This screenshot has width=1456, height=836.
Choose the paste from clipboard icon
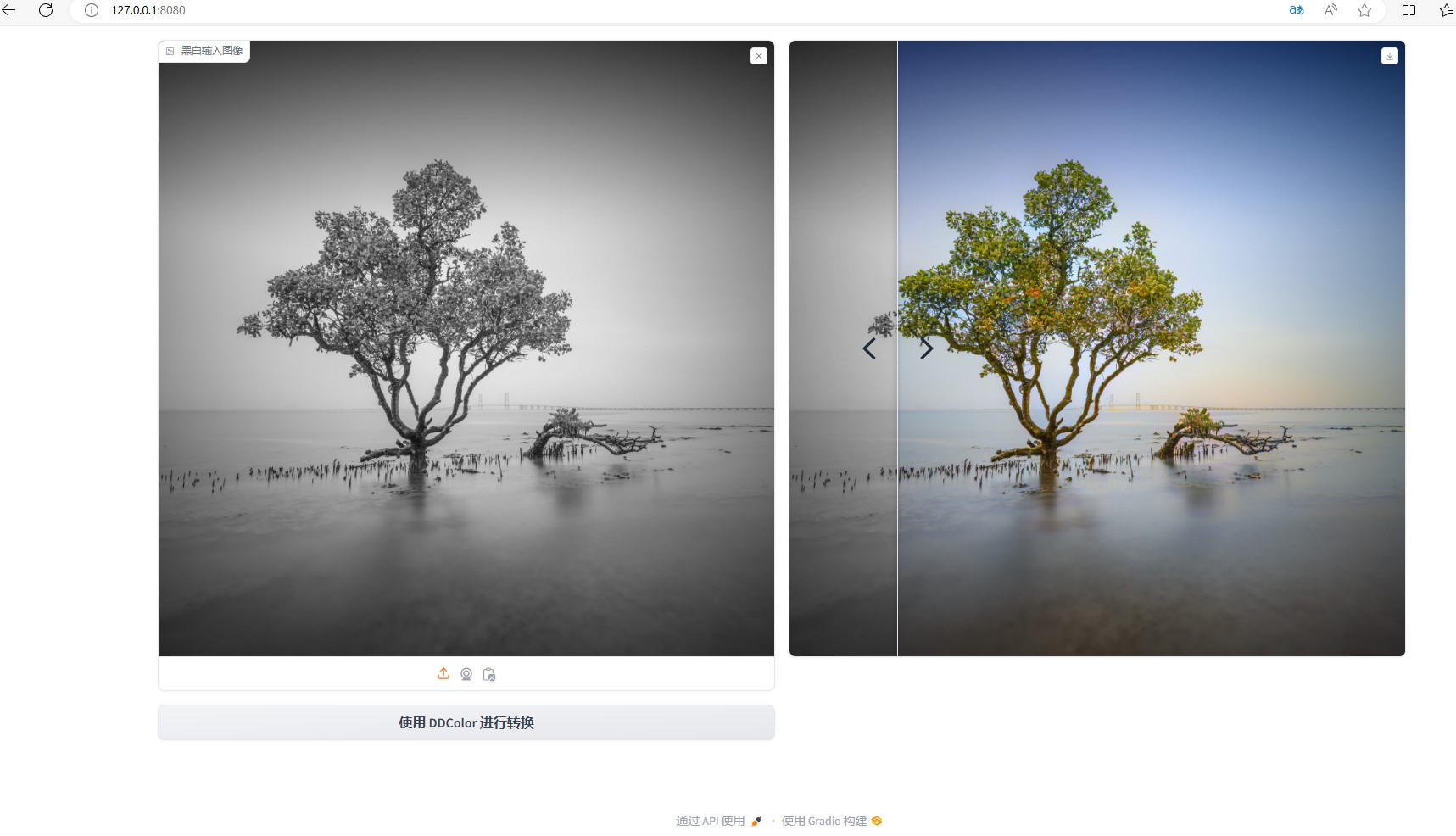(489, 674)
